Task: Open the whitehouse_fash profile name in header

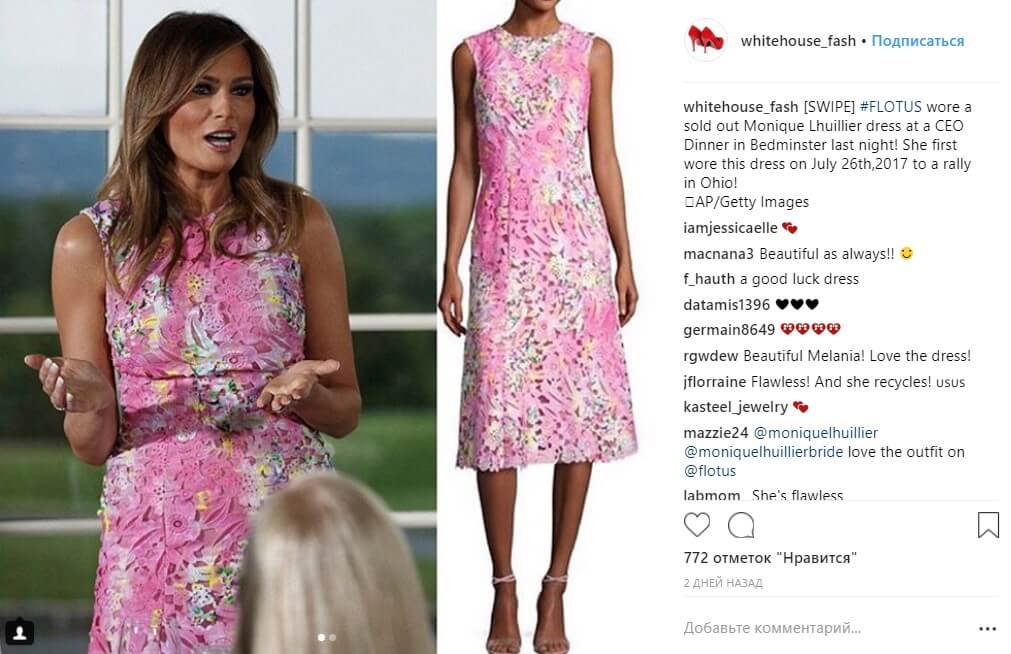Action: 798,41
